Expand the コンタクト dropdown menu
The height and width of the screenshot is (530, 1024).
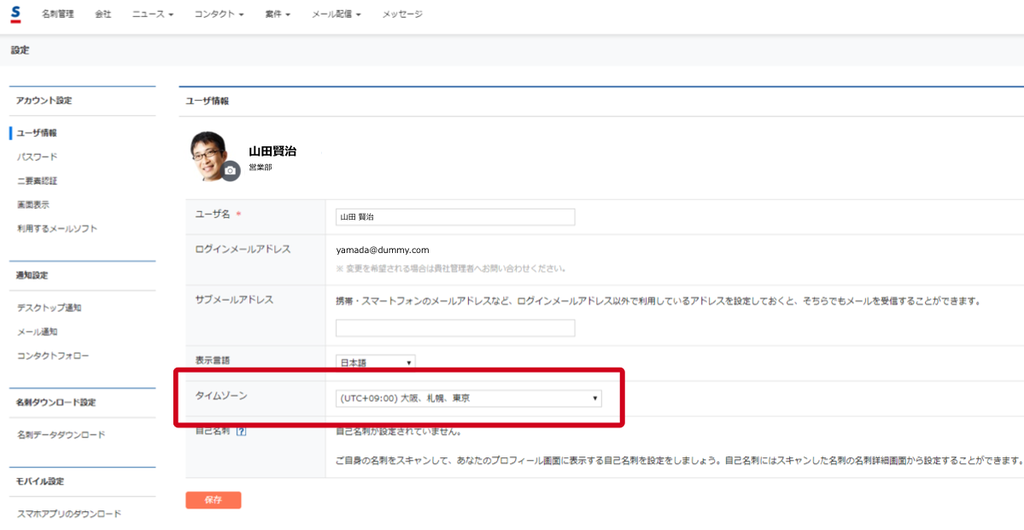(219, 14)
